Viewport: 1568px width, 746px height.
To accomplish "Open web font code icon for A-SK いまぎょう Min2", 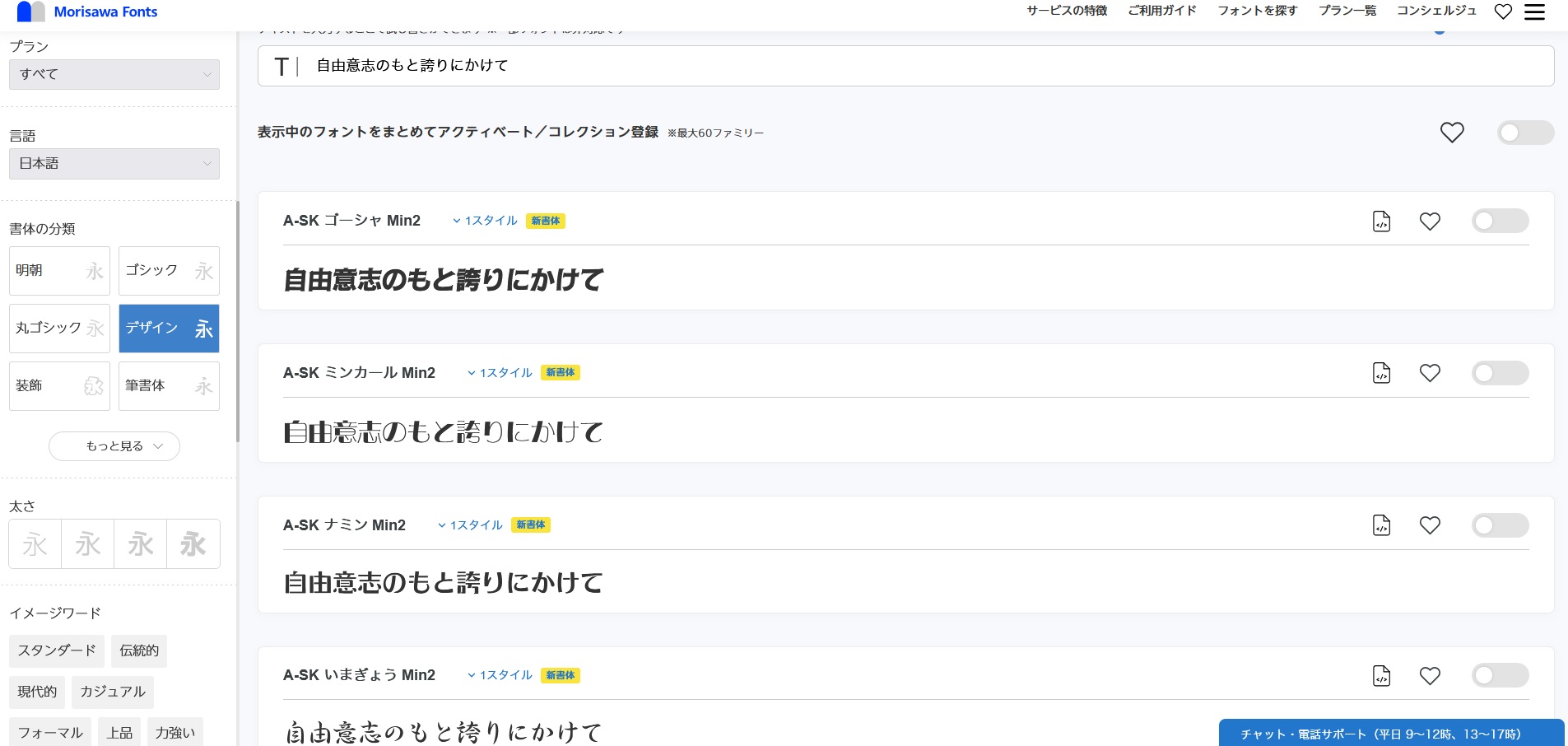I will tap(1382, 676).
